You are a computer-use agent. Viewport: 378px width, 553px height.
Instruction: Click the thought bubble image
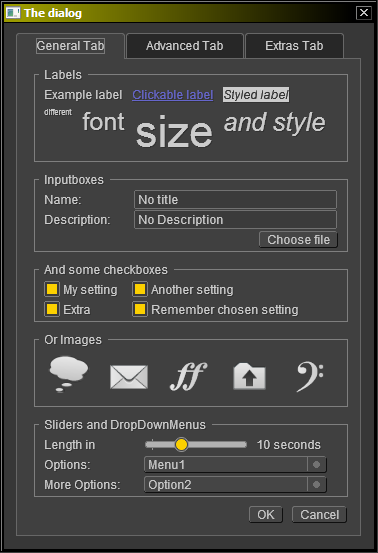(x=69, y=374)
